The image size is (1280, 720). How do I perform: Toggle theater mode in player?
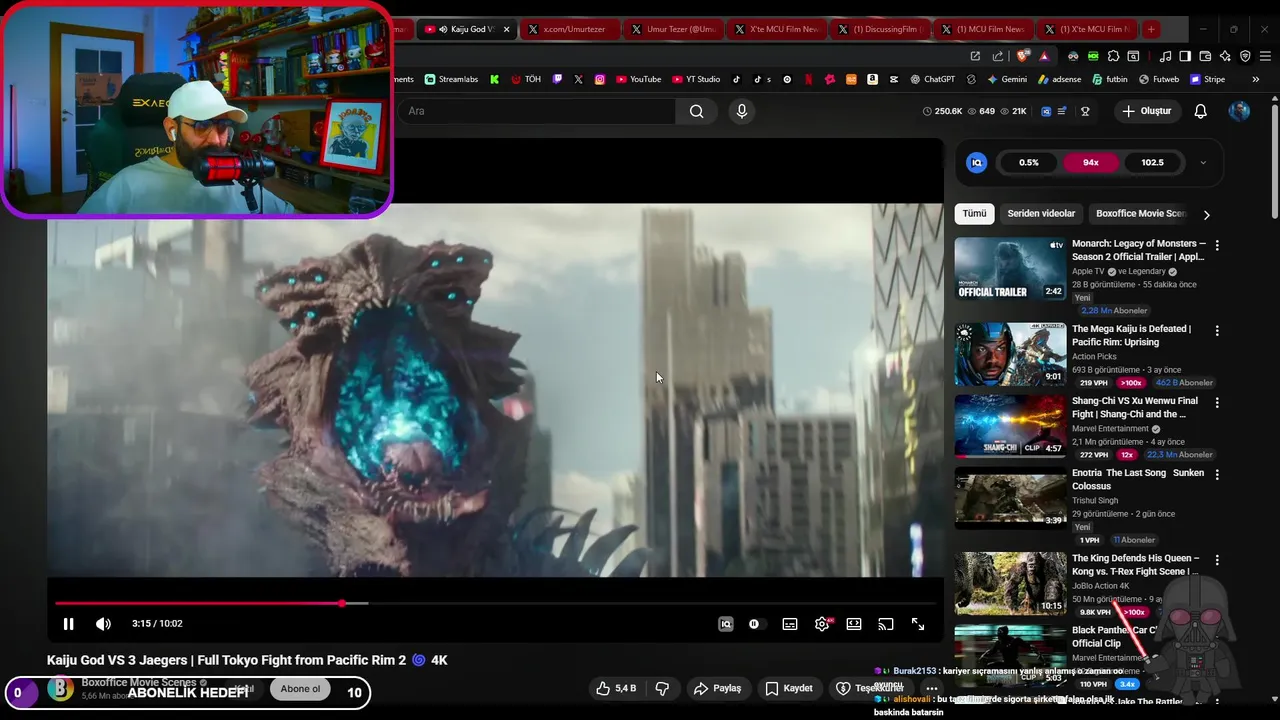pos(854,624)
